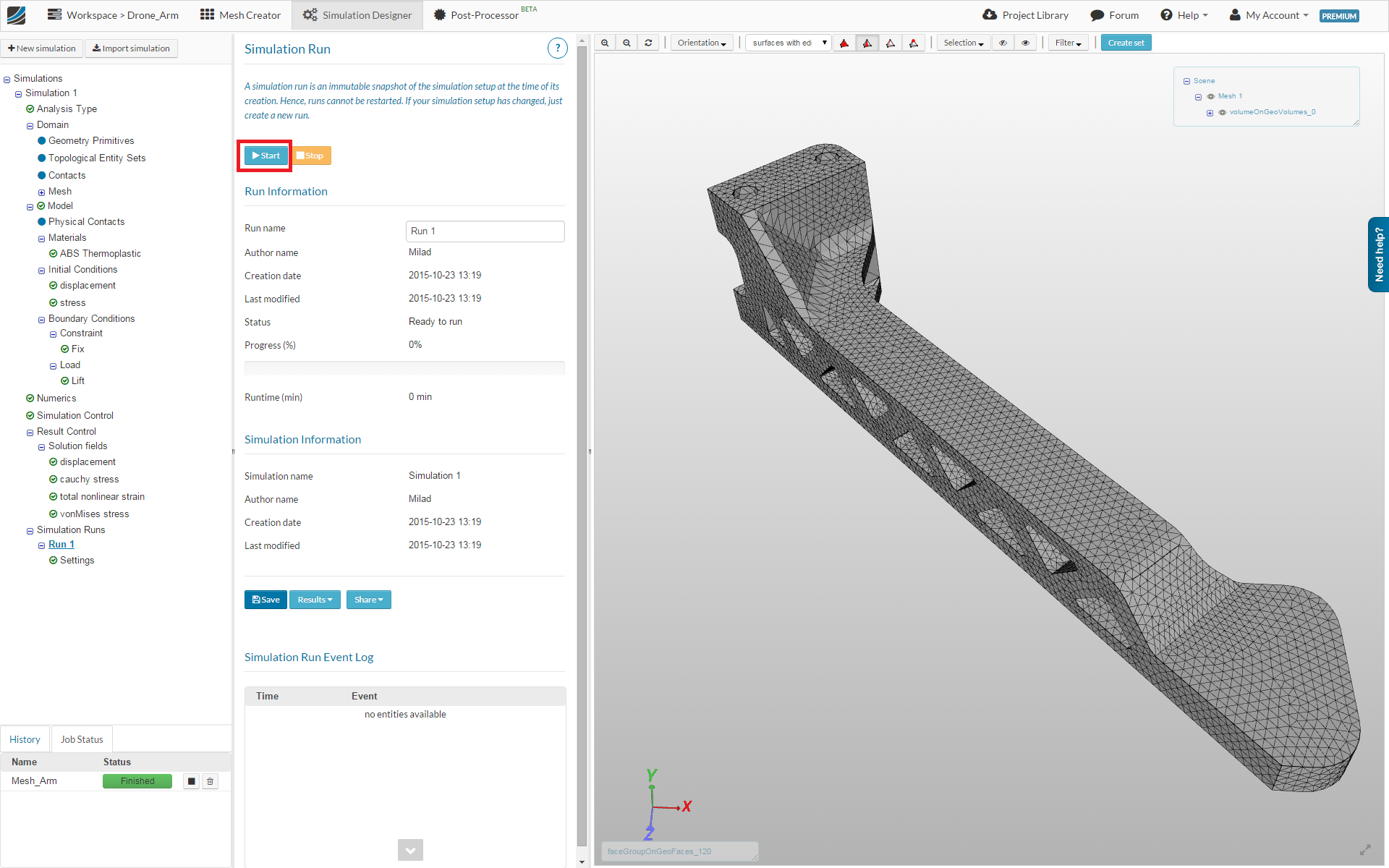Open the Mesh Creator tab
The height and width of the screenshot is (868, 1389).
pos(240,15)
